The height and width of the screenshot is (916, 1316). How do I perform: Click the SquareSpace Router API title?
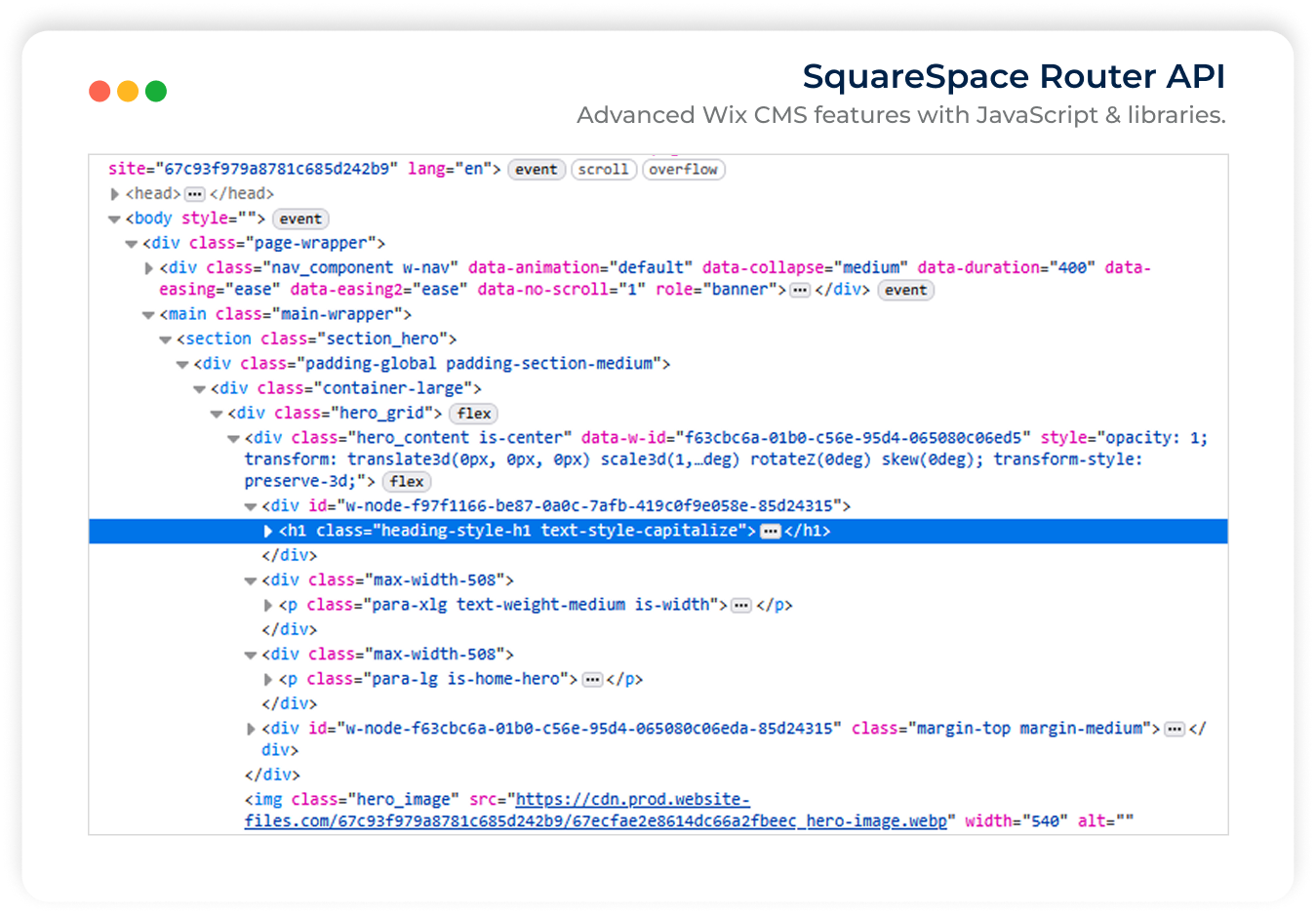click(x=1014, y=76)
